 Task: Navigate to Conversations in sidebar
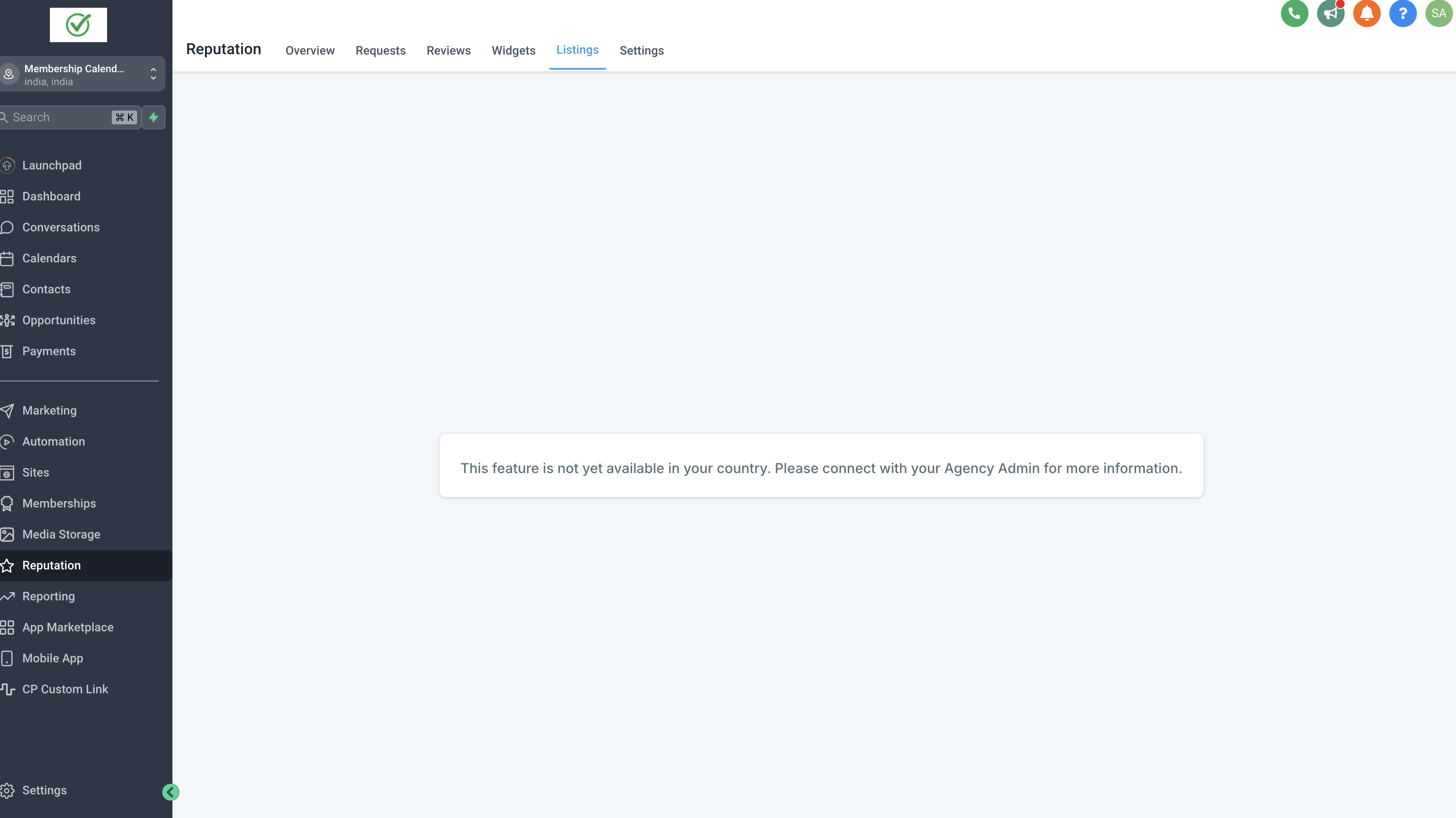coord(61,227)
